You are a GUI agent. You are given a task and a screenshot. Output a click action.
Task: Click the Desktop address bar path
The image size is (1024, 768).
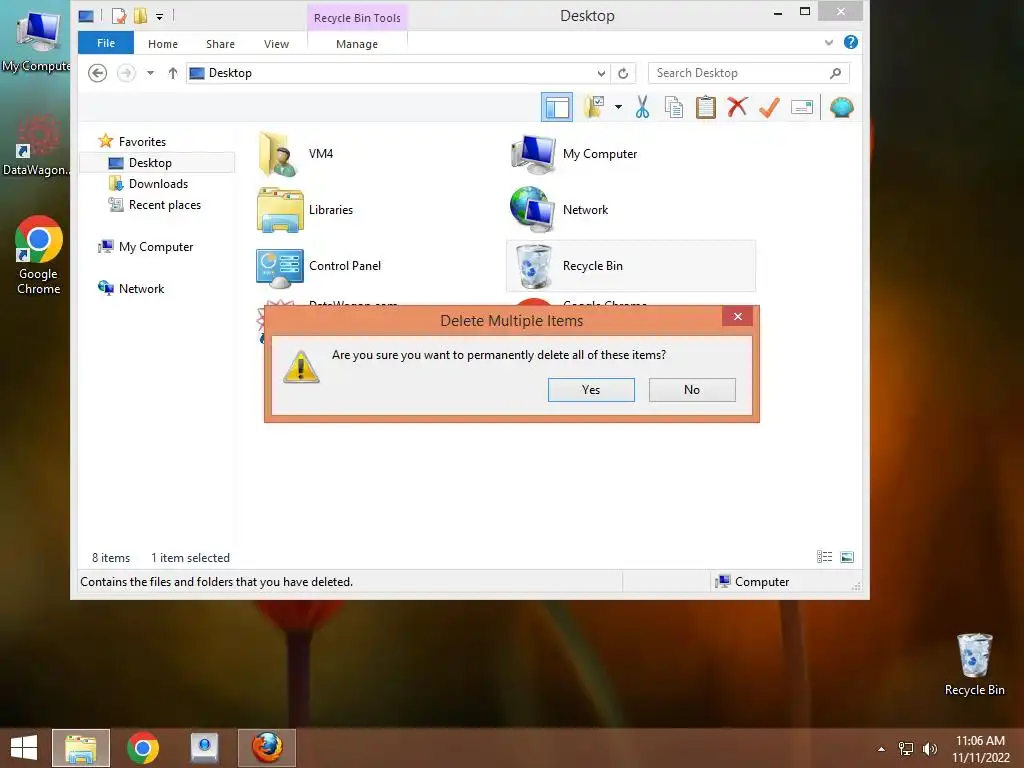pos(230,73)
